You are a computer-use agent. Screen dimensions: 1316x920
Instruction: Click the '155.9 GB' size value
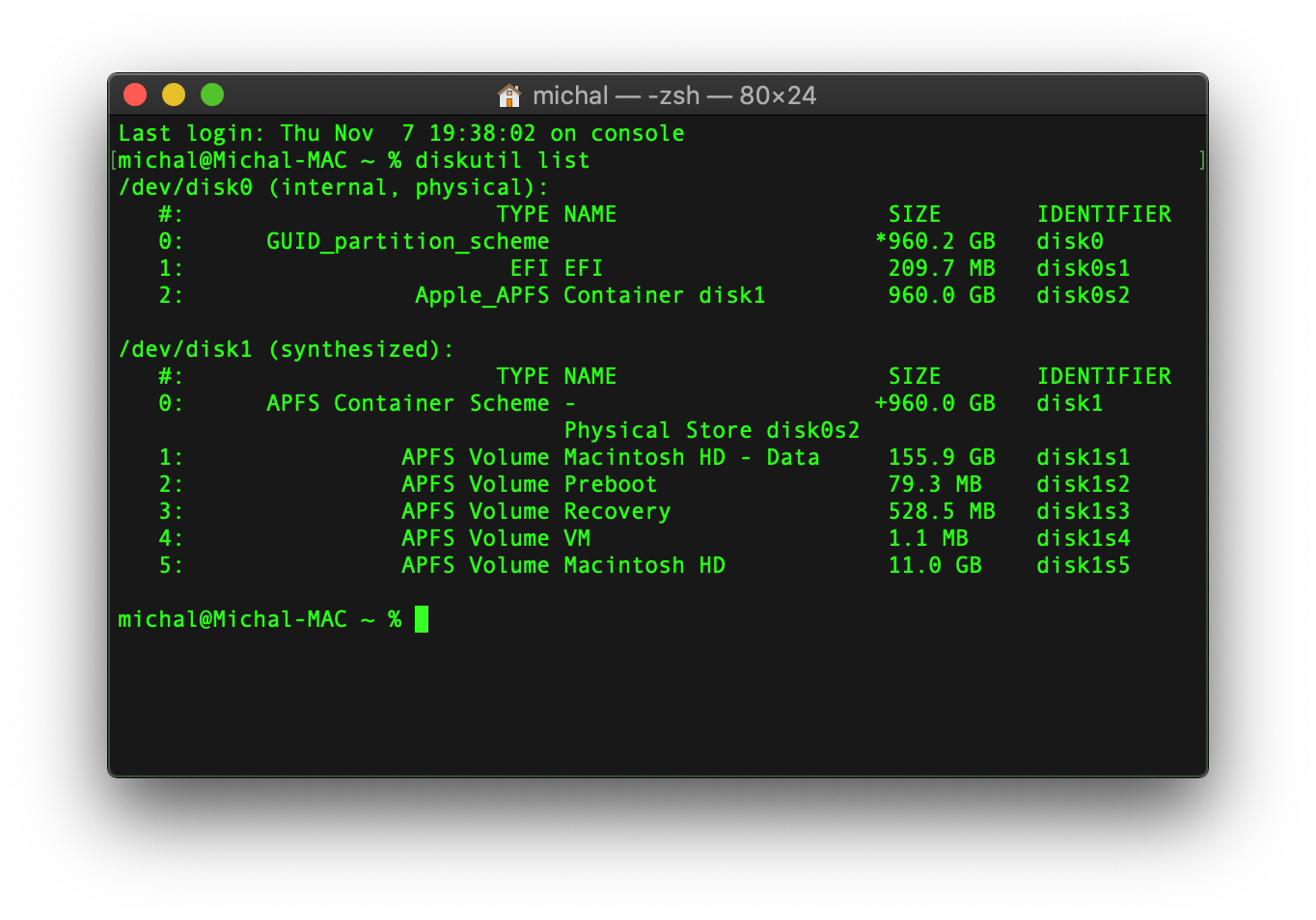[942, 457]
